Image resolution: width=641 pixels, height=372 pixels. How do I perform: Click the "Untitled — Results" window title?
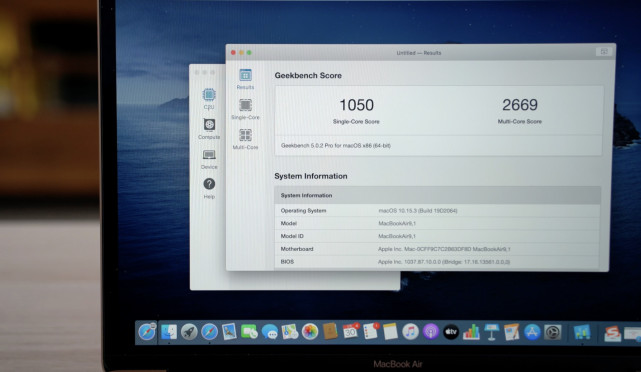(419, 53)
